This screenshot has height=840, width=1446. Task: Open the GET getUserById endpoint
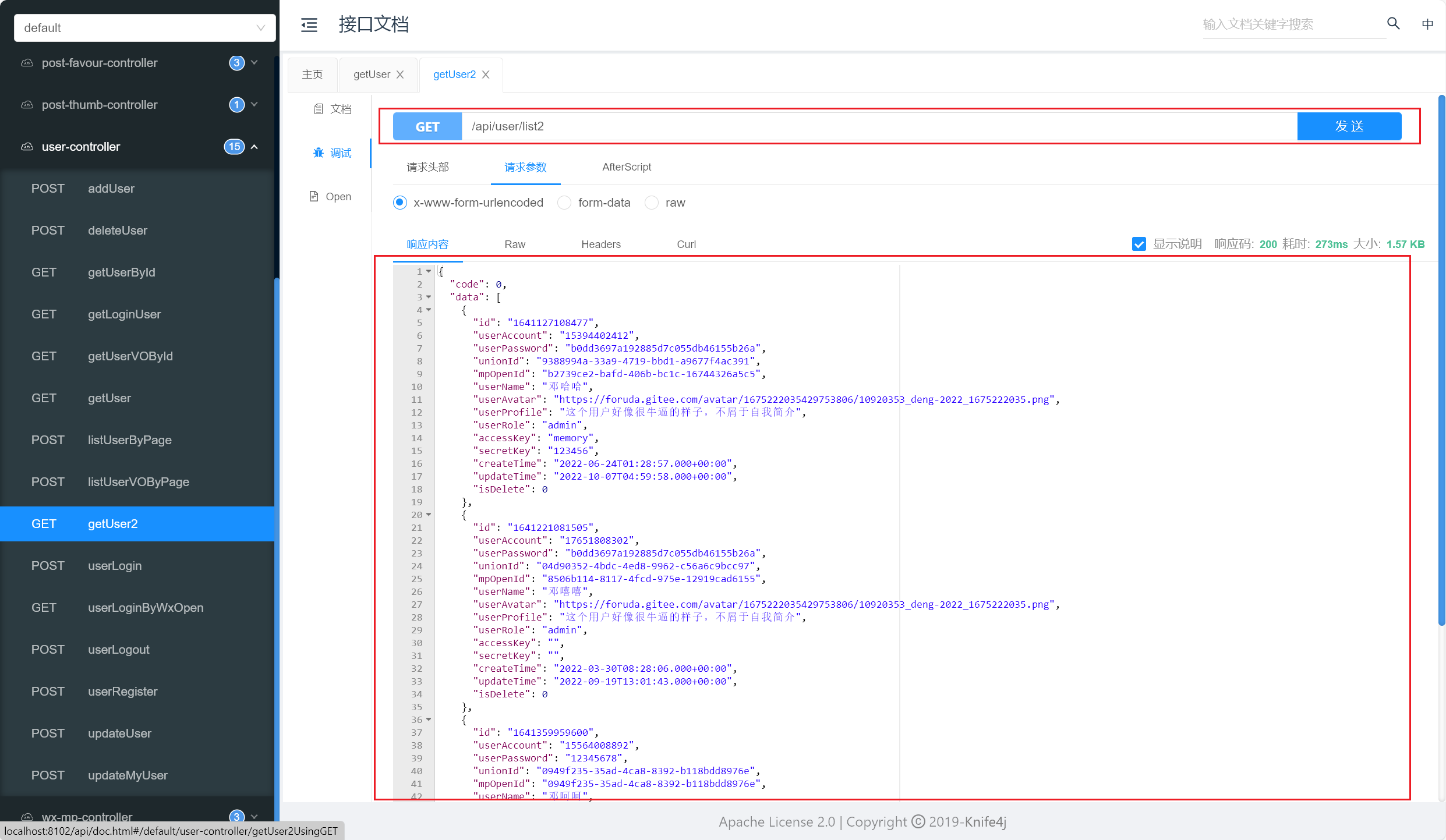tap(137, 272)
